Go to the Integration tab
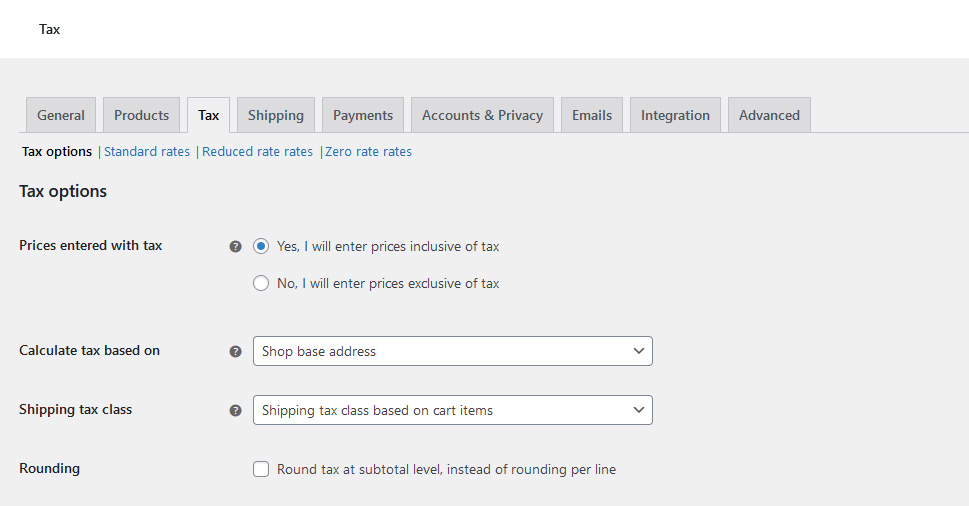969x506 pixels. pos(675,115)
